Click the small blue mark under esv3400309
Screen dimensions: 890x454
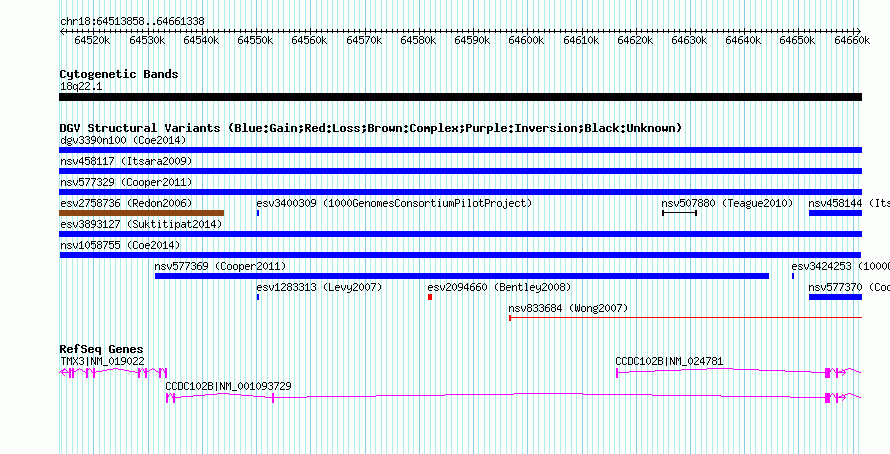point(258,213)
